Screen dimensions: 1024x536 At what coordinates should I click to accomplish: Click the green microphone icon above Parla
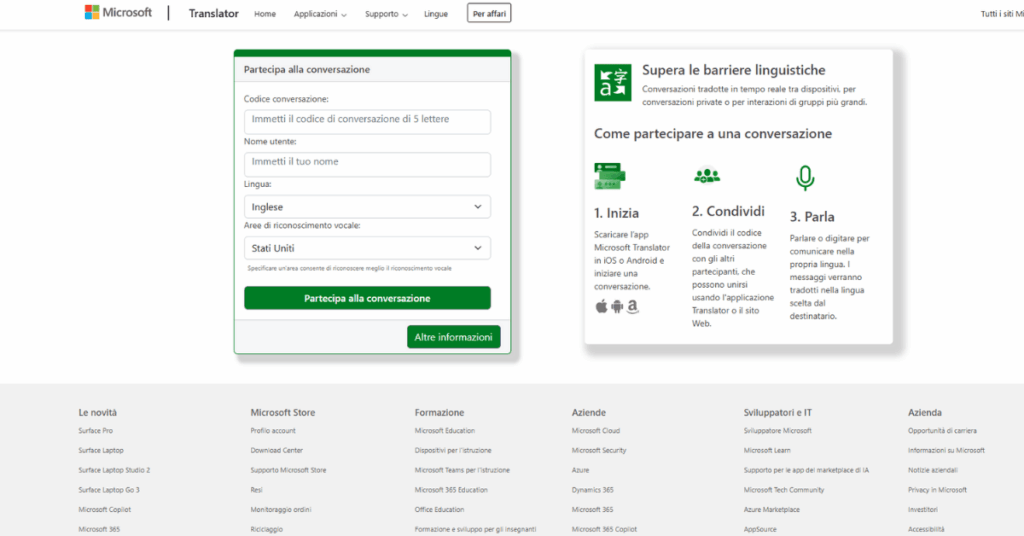[x=804, y=178]
